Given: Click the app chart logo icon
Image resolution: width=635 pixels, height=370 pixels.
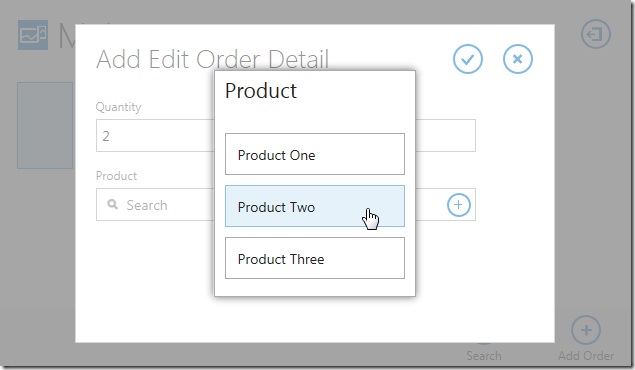Looking at the screenshot, I should point(33,35).
